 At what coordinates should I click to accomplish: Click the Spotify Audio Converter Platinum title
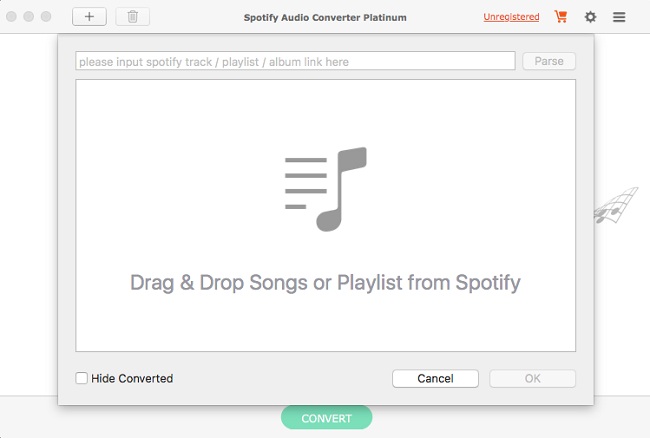click(325, 17)
